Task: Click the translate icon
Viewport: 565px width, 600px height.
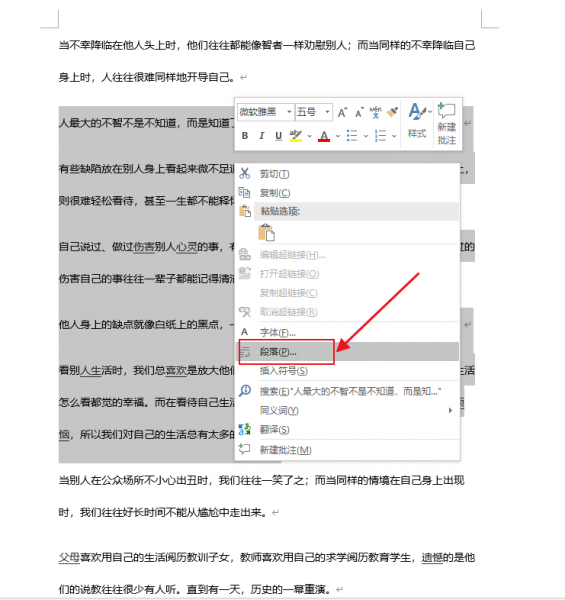Action: [x=244, y=429]
